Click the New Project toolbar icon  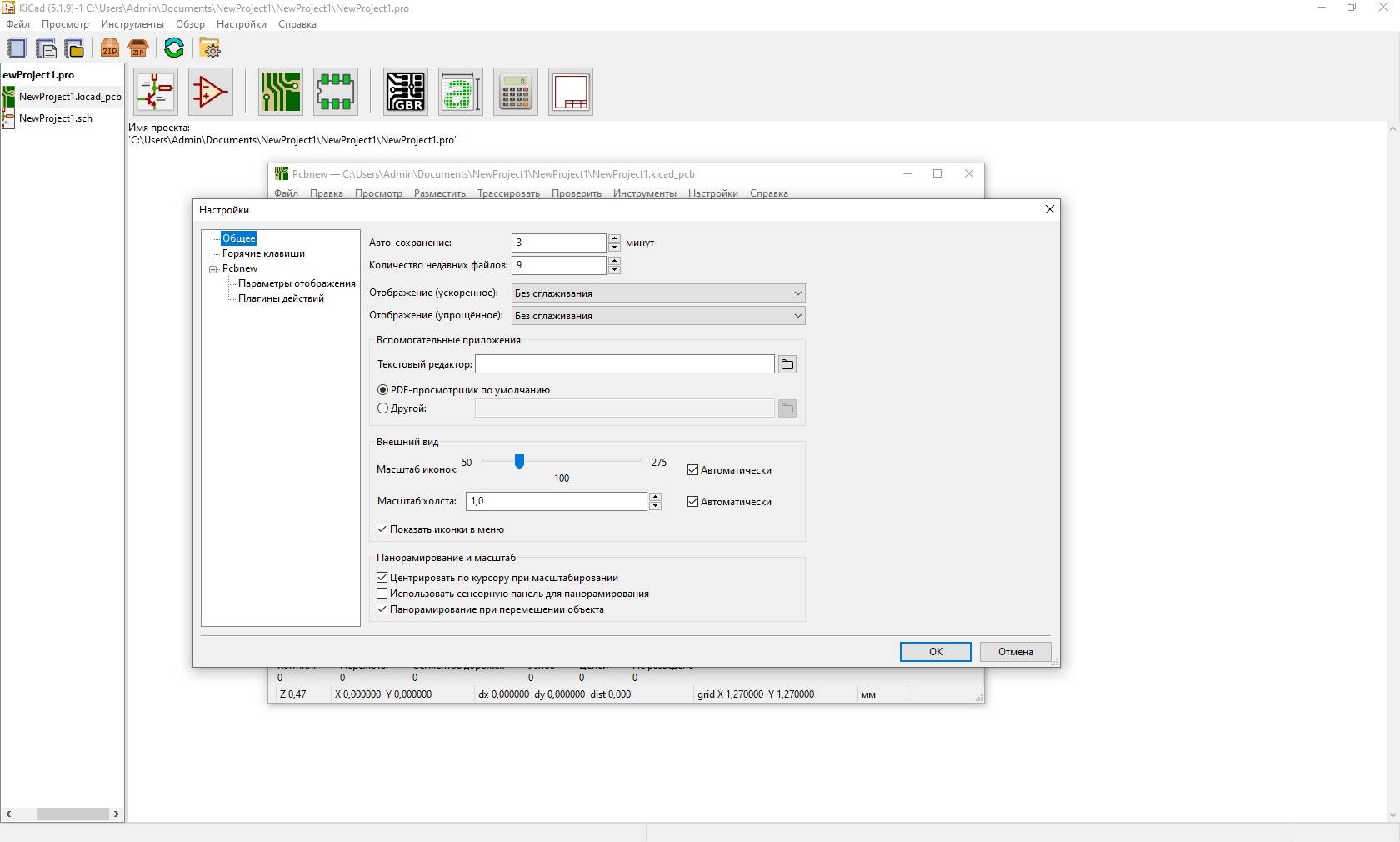coord(17,48)
